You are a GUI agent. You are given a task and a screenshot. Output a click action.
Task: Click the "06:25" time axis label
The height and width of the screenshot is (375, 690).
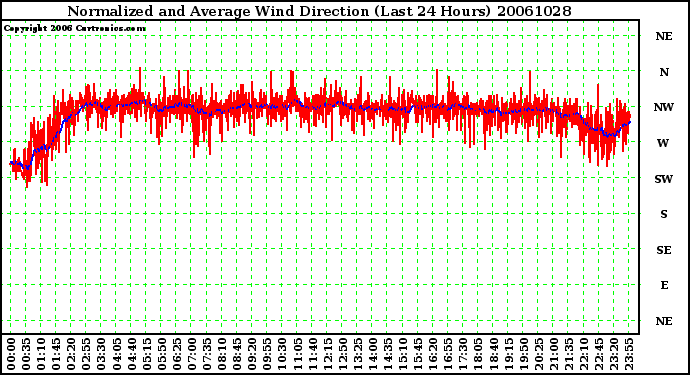click(x=177, y=354)
